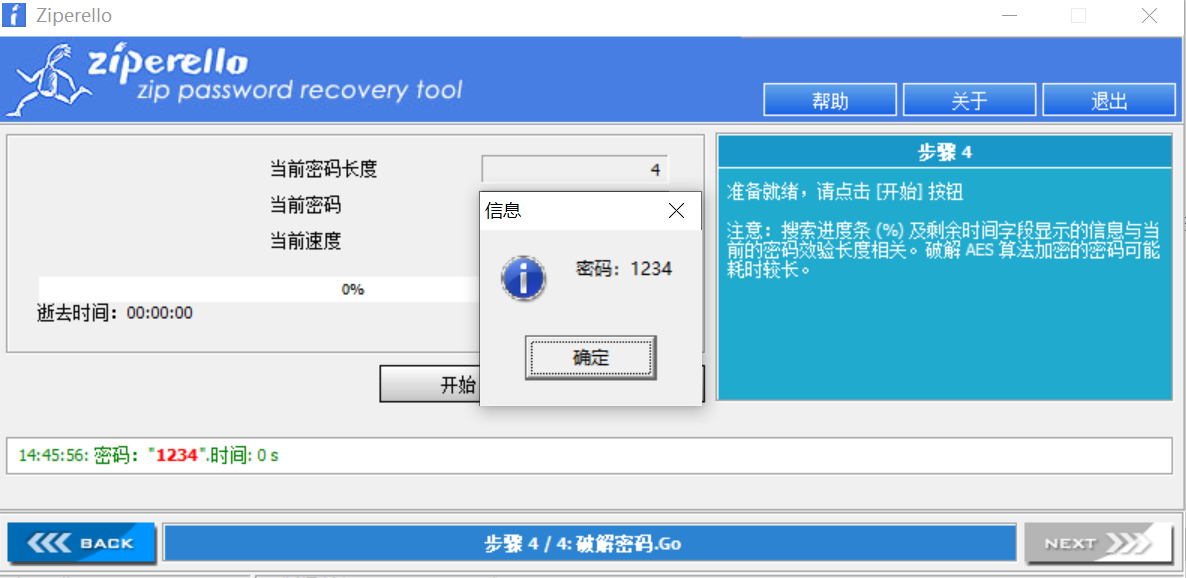Close the 信息 dialog with X
This screenshot has height=578, width=1186.
click(676, 210)
